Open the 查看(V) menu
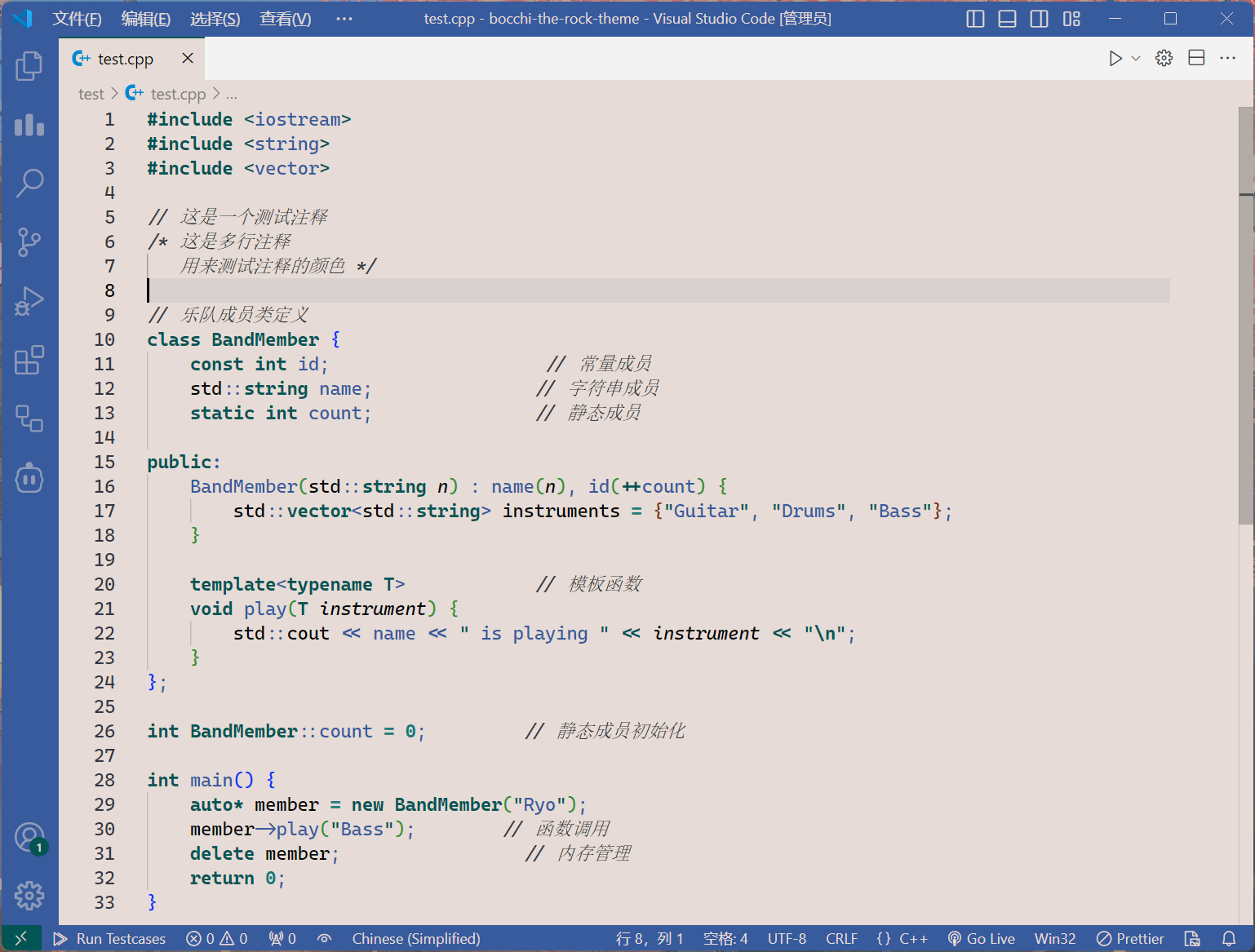This screenshot has width=1255, height=952. coord(286,19)
